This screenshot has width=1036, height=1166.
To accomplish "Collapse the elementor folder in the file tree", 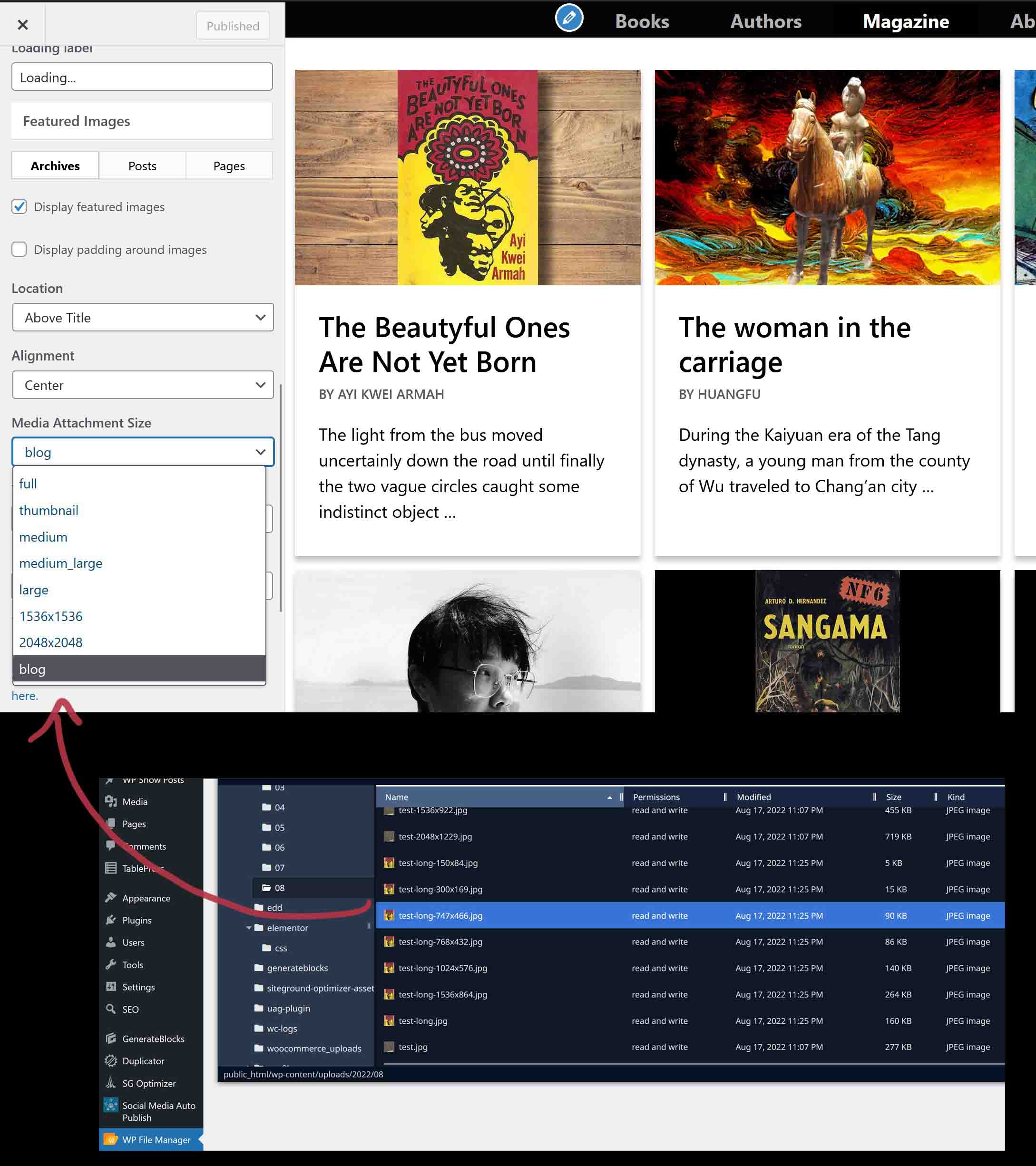I will [249, 928].
